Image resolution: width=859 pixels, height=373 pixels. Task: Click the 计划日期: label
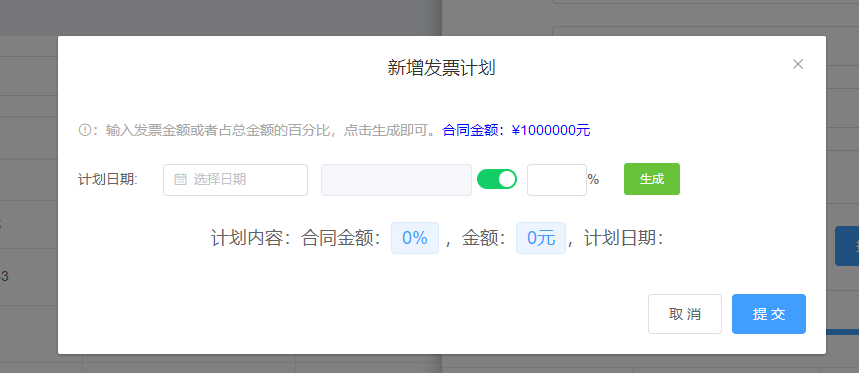pyautogui.click(x=108, y=180)
